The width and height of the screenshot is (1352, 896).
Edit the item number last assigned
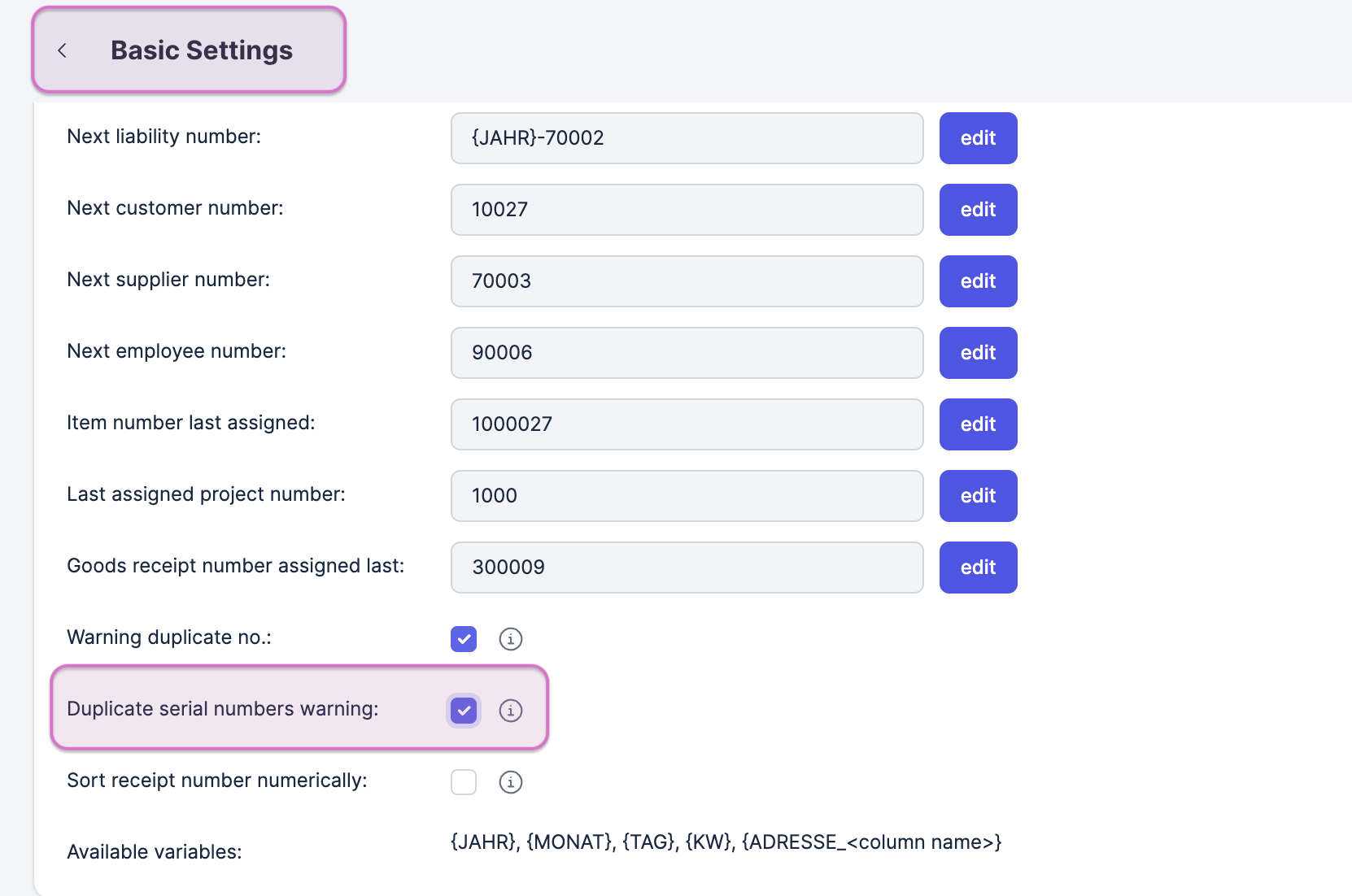click(x=978, y=424)
